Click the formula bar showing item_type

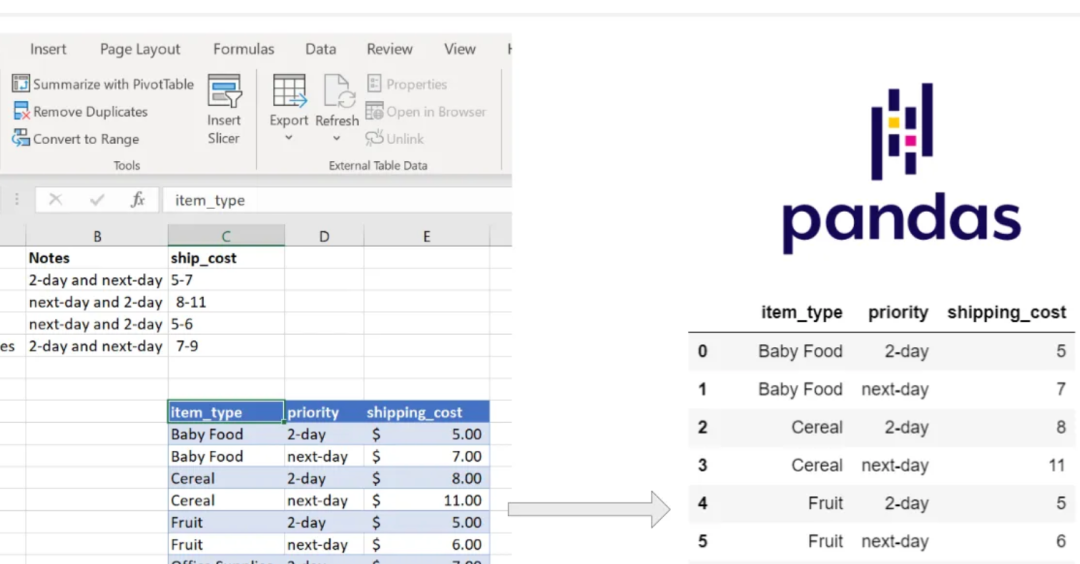pos(338,200)
